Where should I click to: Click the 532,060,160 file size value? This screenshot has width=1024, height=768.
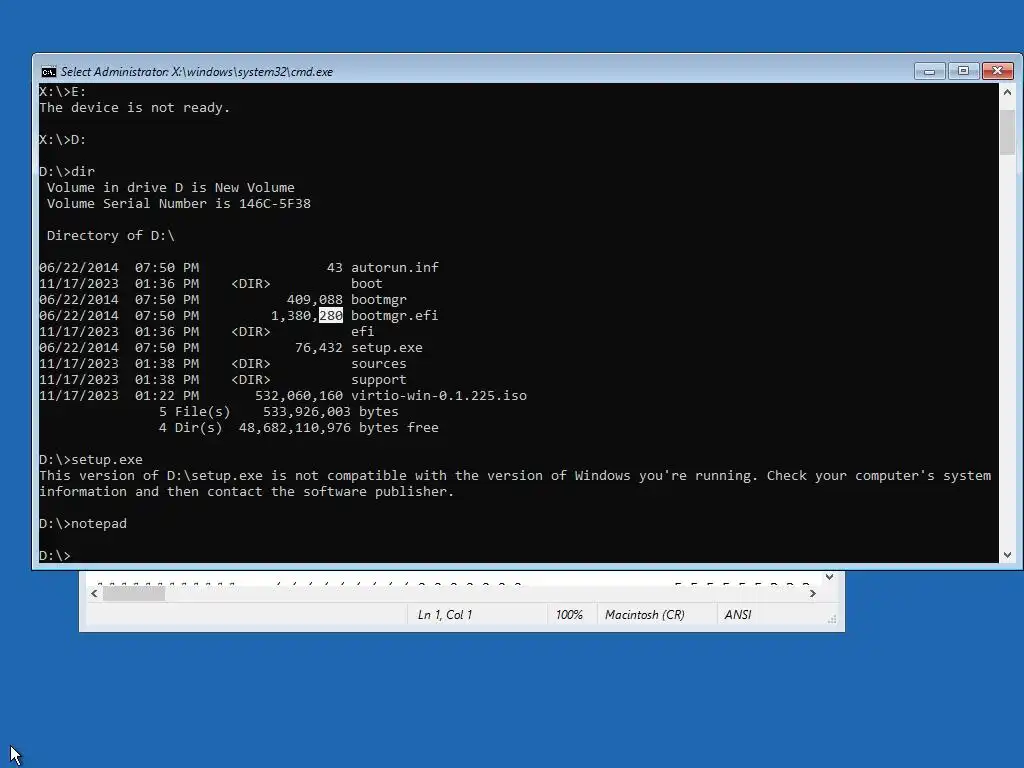pyautogui.click(x=298, y=396)
